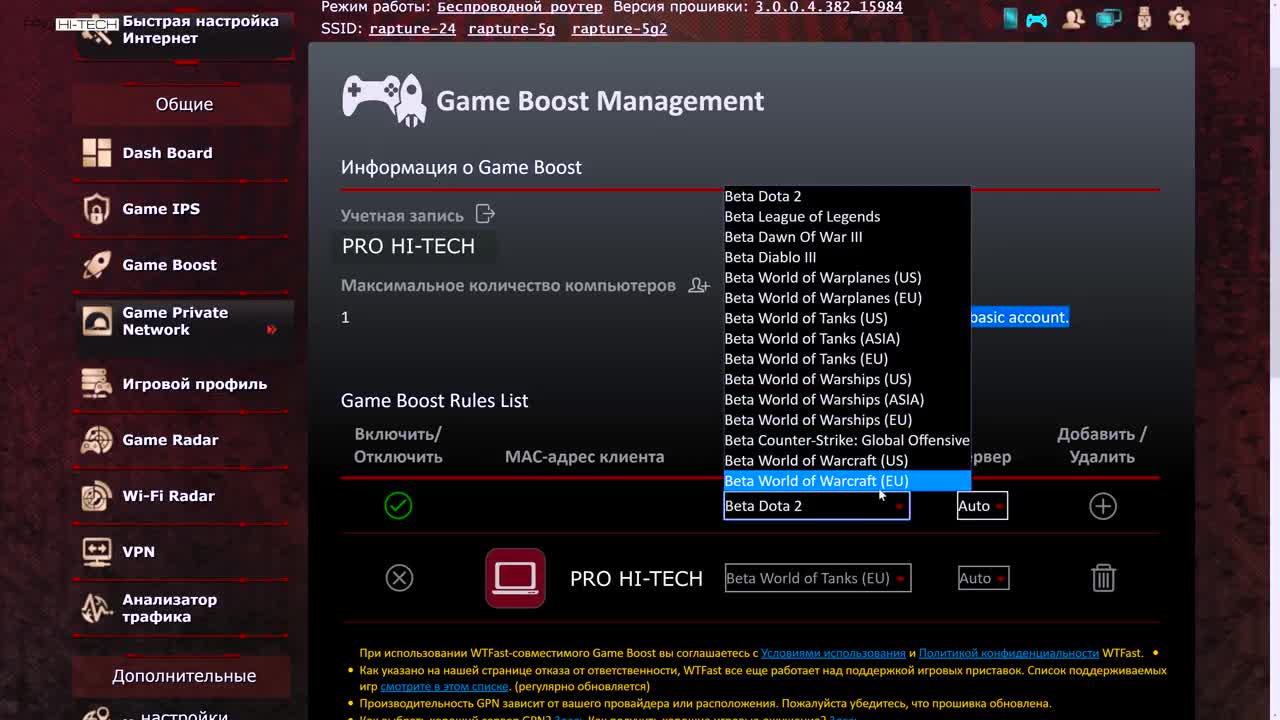
Task: Click the Wi-Fi Radar icon
Action: pyautogui.click(x=97, y=496)
